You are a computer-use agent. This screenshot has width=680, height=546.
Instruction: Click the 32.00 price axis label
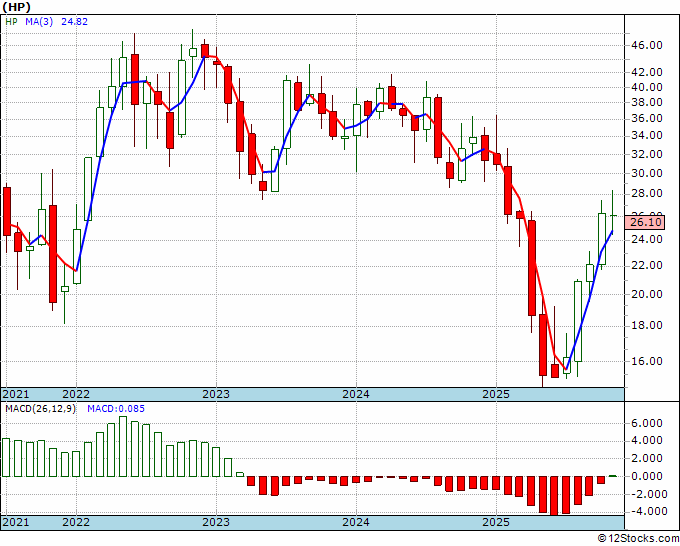point(646,154)
